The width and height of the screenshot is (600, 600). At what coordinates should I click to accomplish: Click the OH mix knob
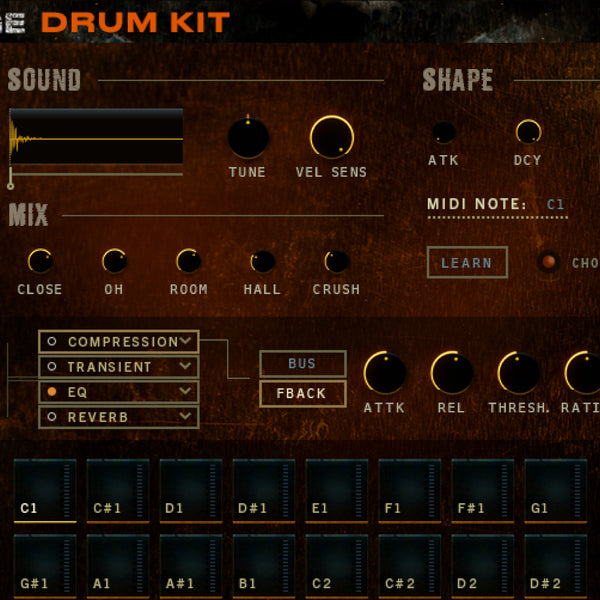(114, 261)
